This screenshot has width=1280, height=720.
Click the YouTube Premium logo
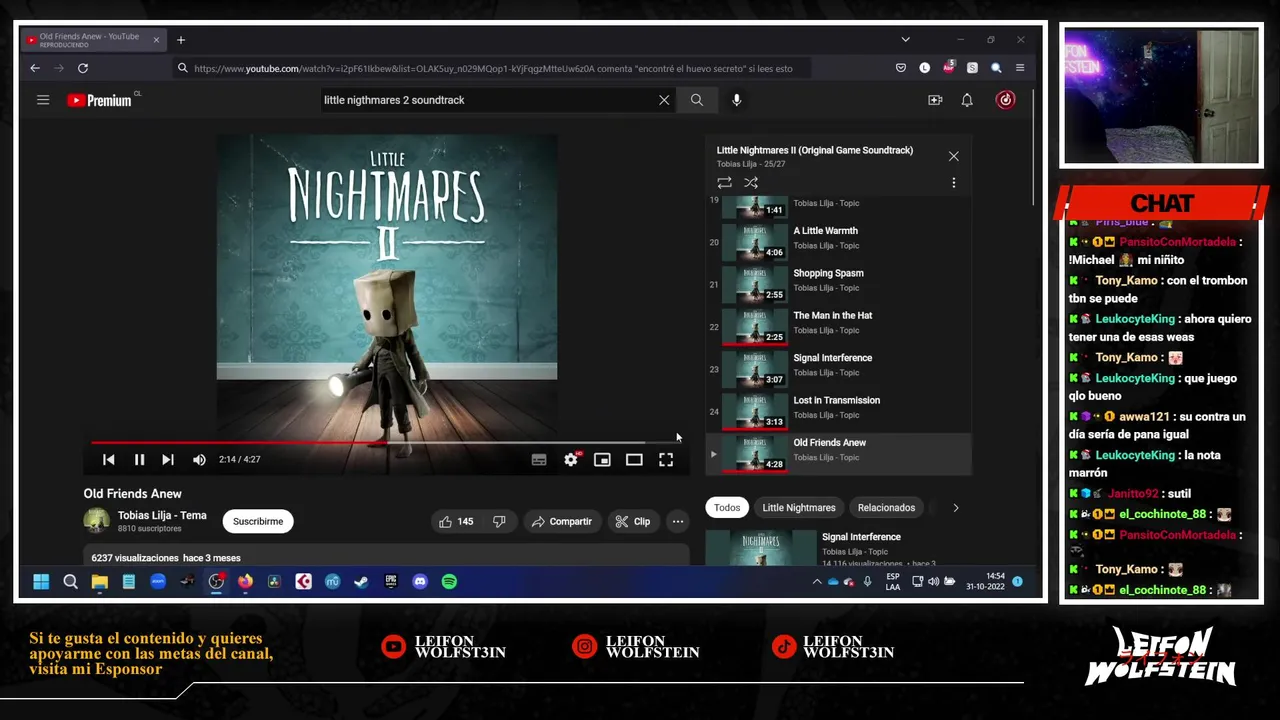click(100, 100)
